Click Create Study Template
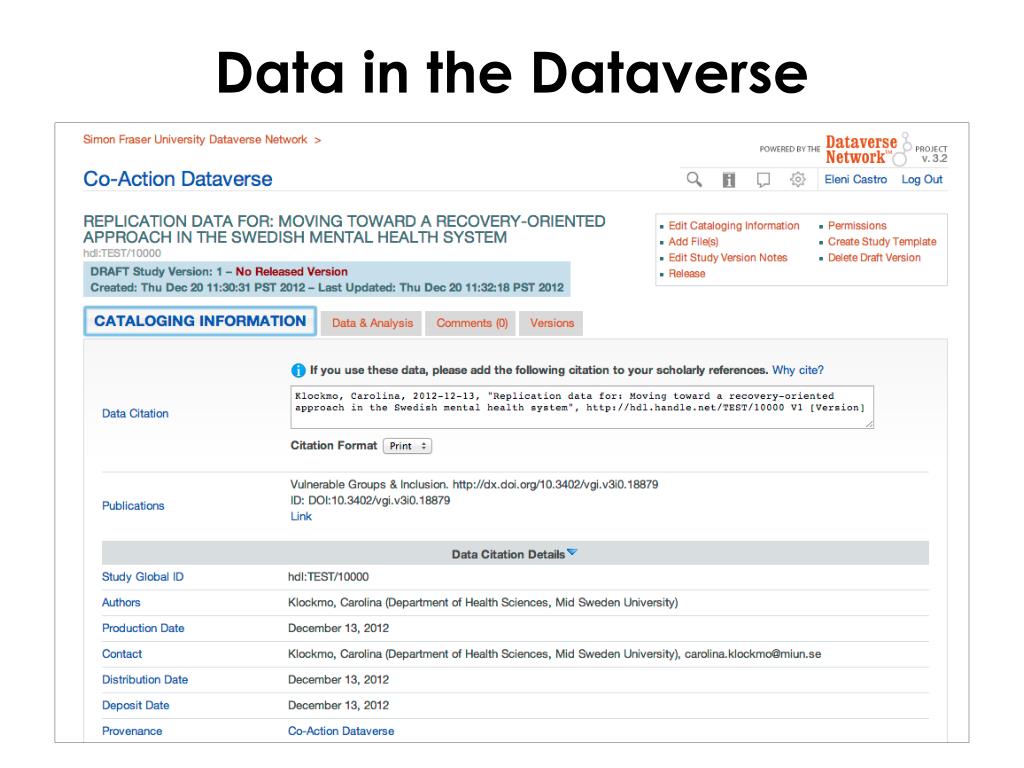1024x768 pixels. [x=882, y=242]
